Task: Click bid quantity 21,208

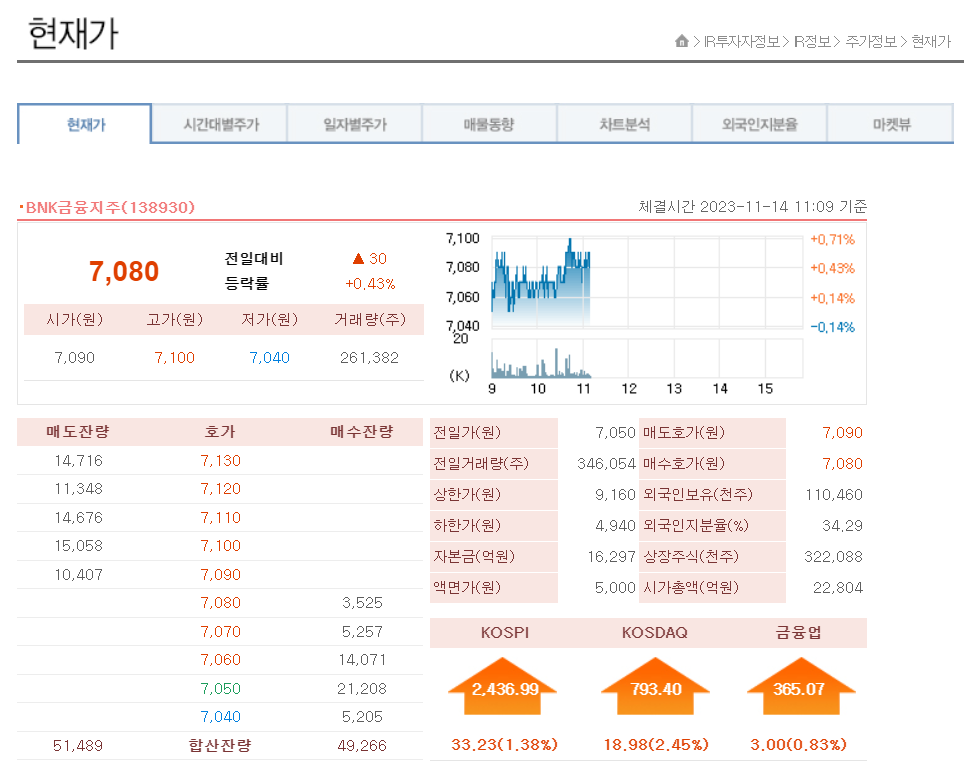Action: click(362, 689)
